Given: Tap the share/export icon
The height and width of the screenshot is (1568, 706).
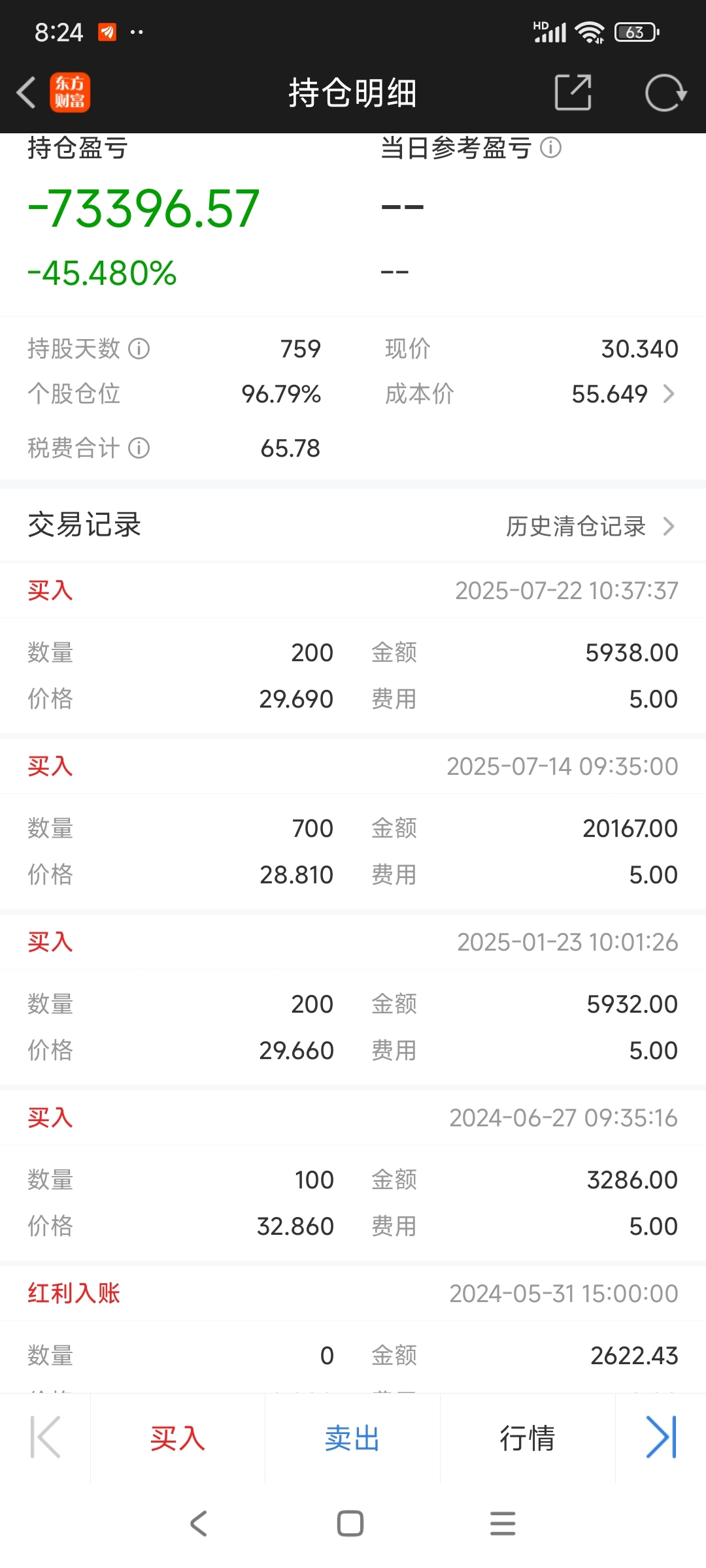Looking at the screenshot, I should (573, 92).
